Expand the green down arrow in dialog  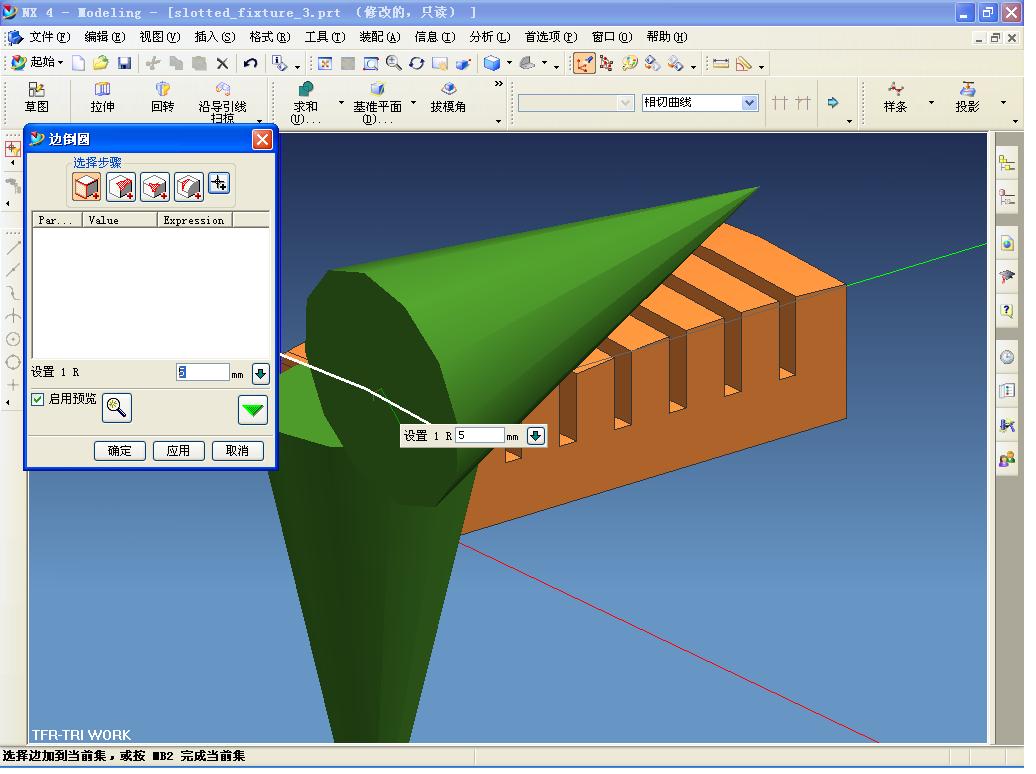pyautogui.click(x=252, y=410)
